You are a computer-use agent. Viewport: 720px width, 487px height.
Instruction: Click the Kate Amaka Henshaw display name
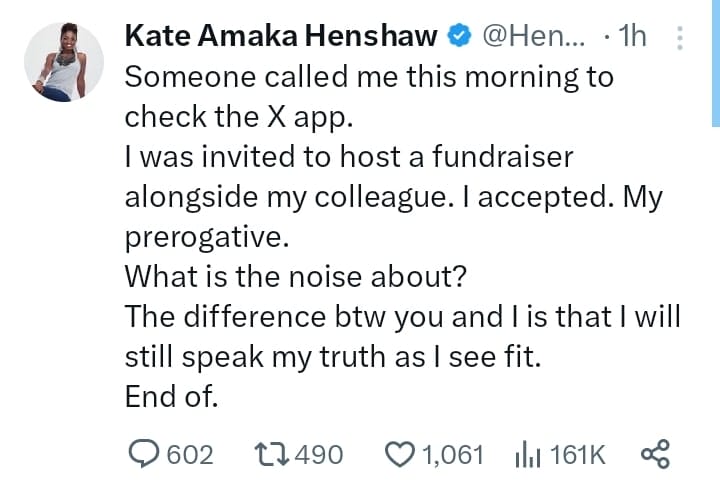[x=281, y=37]
